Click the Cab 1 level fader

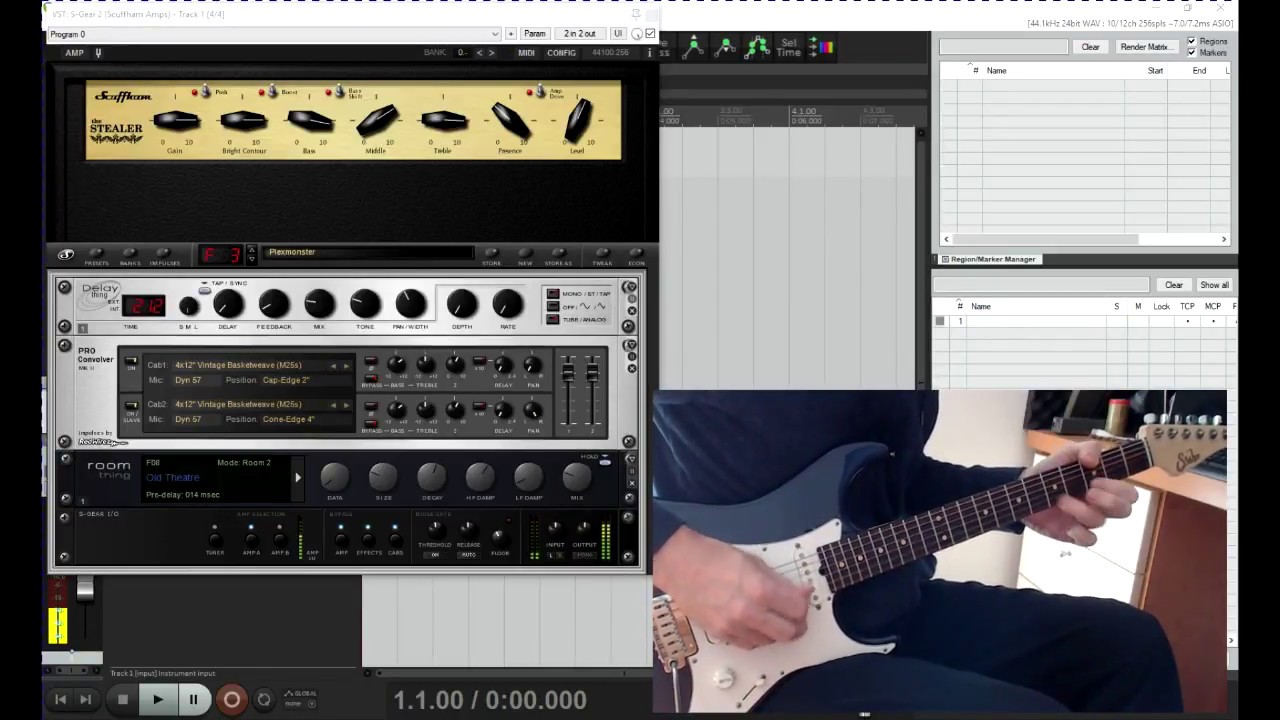click(x=568, y=372)
